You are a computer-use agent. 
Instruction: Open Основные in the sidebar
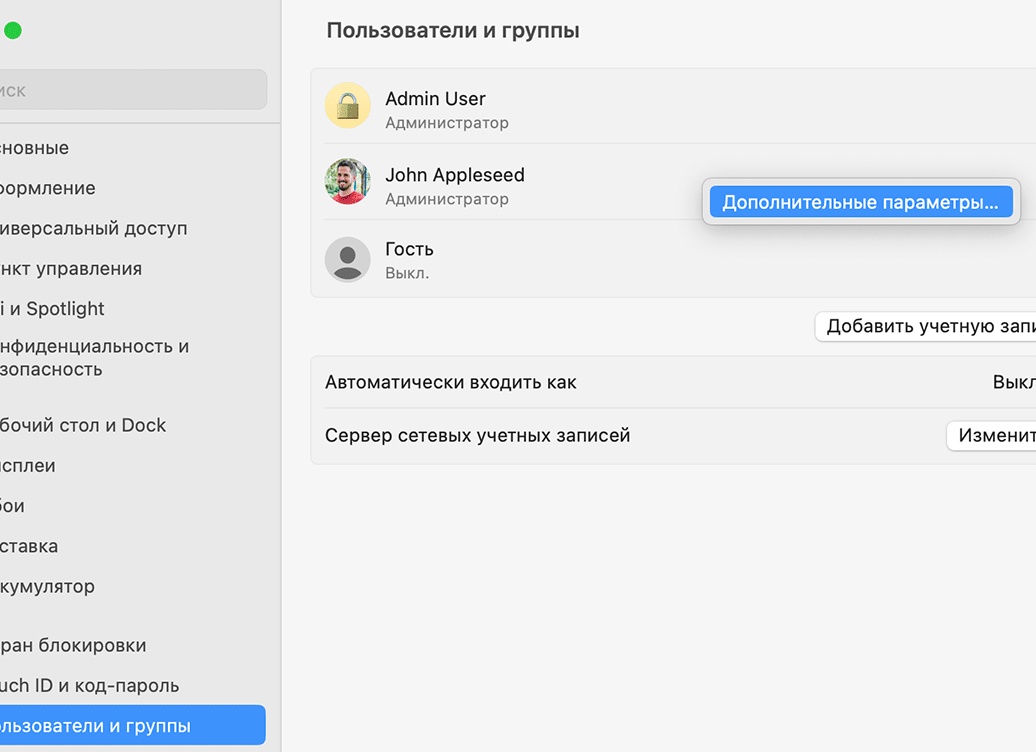[34, 148]
